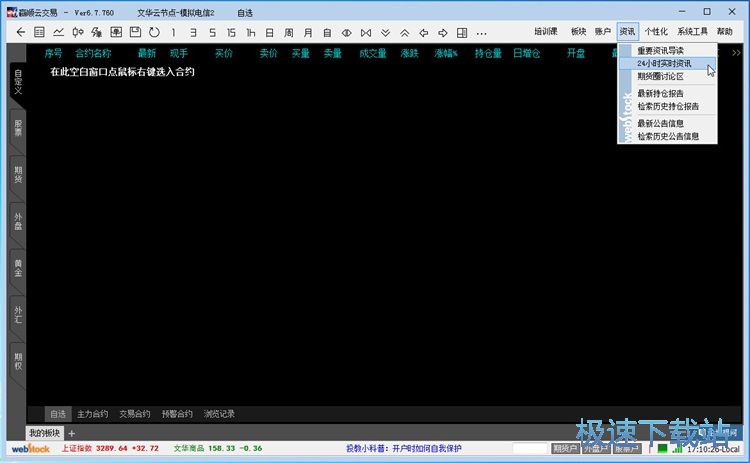Choose 期货圈讨论区 from the menu
750x463 pixels.
pyautogui.click(x=667, y=77)
